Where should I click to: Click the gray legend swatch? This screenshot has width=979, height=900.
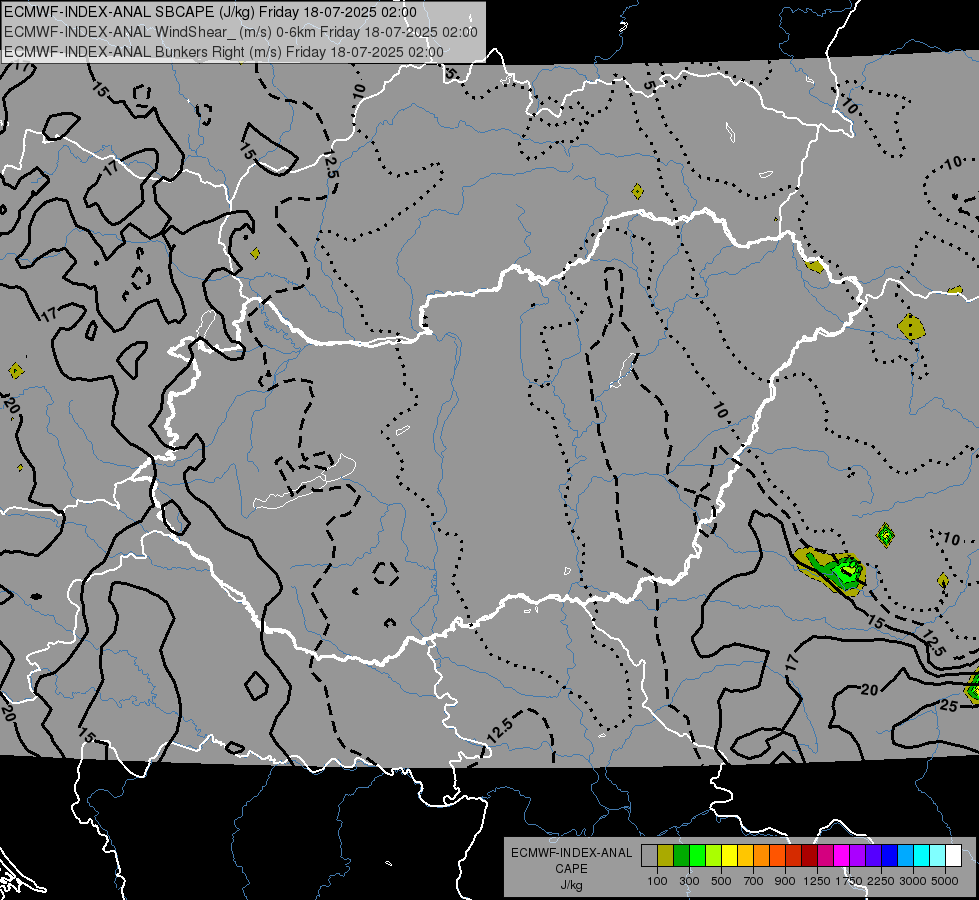coord(649,855)
